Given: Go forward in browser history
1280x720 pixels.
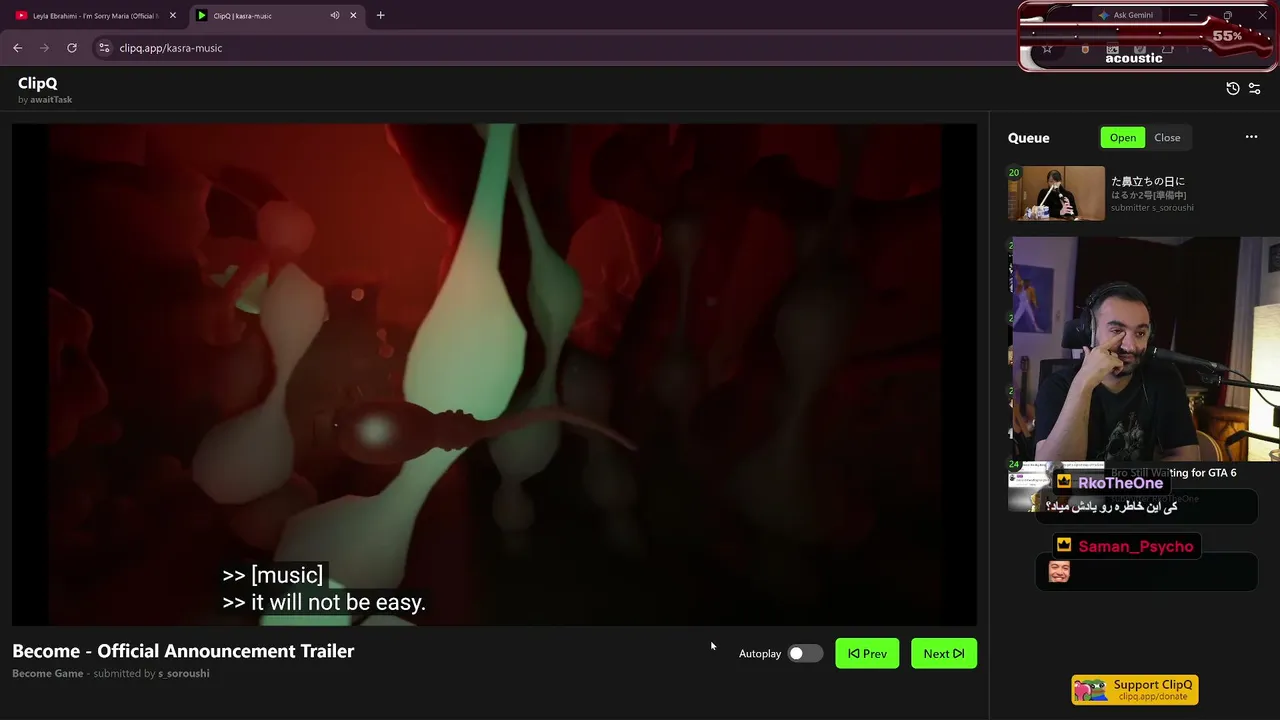Looking at the screenshot, I should click(44, 48).
